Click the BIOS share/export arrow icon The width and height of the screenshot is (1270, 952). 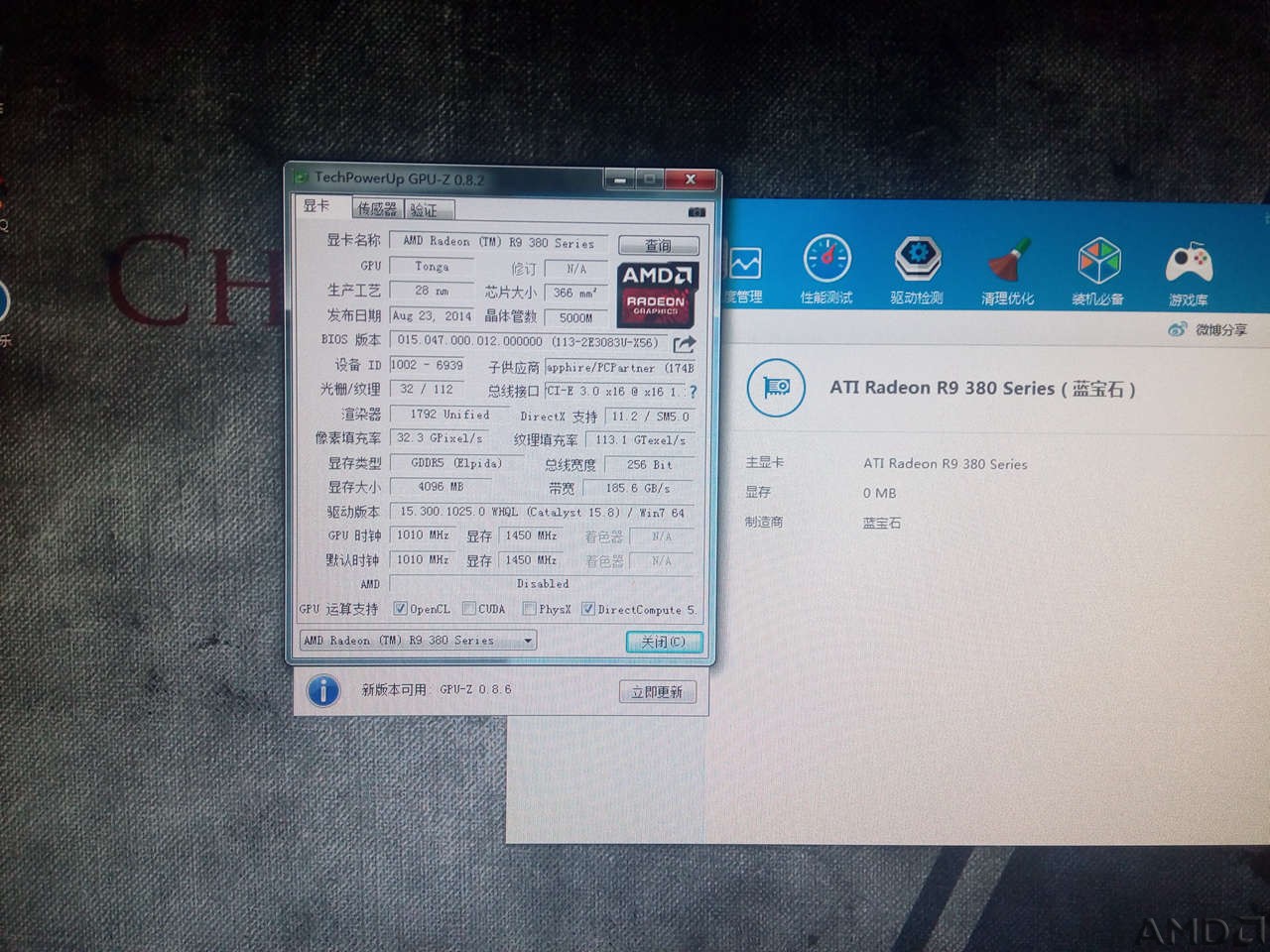(685, 343)
